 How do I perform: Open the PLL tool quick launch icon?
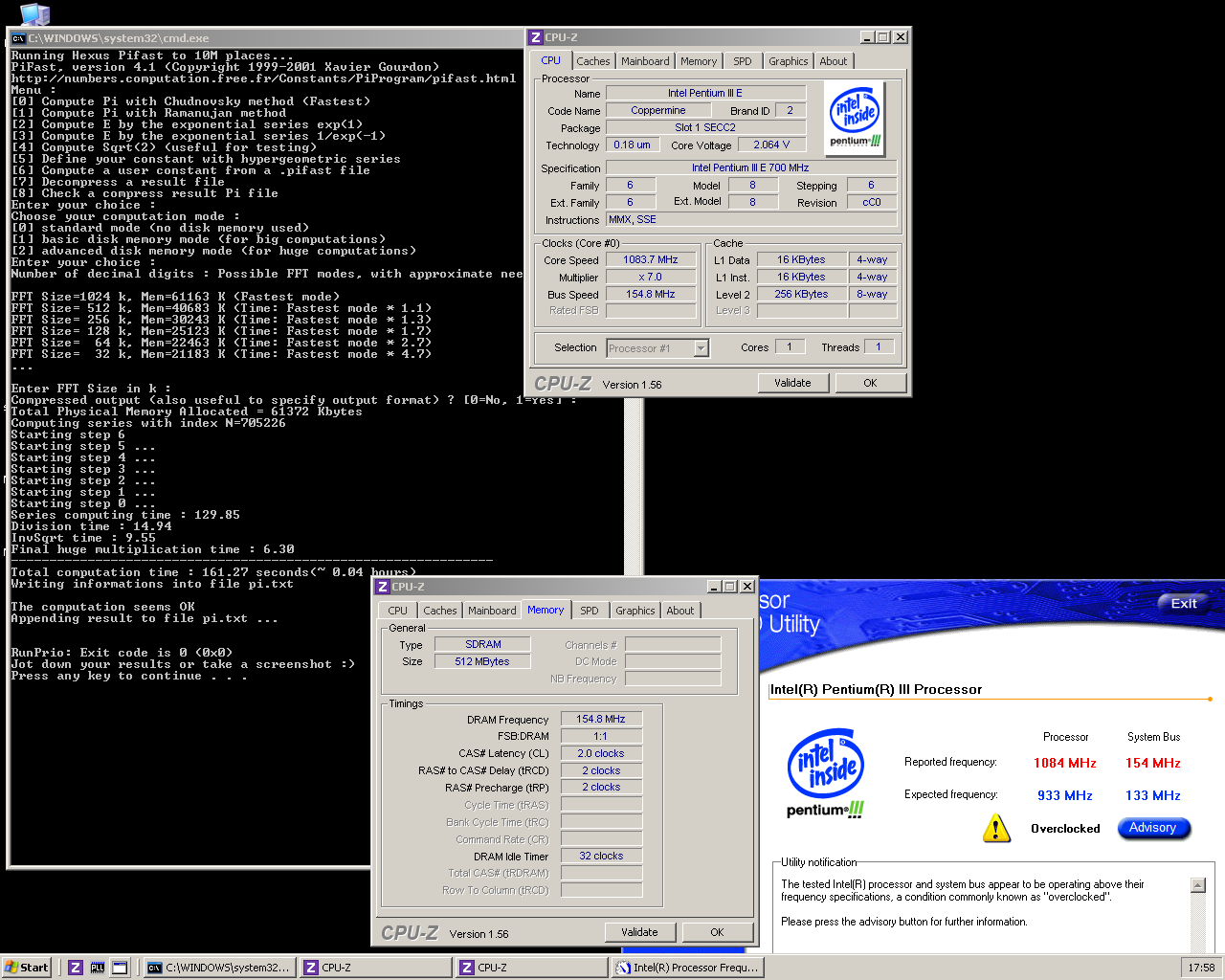pos(98,968)
